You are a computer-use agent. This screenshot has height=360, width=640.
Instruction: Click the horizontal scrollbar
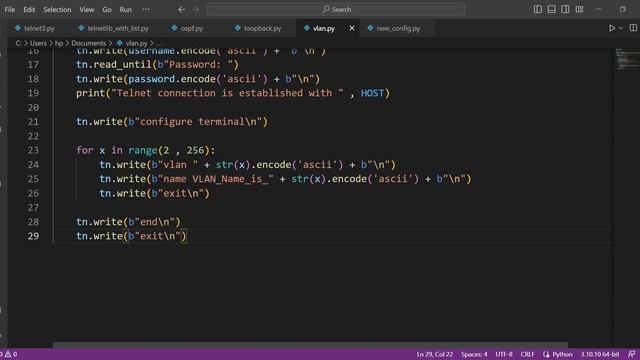click(310, 345)
